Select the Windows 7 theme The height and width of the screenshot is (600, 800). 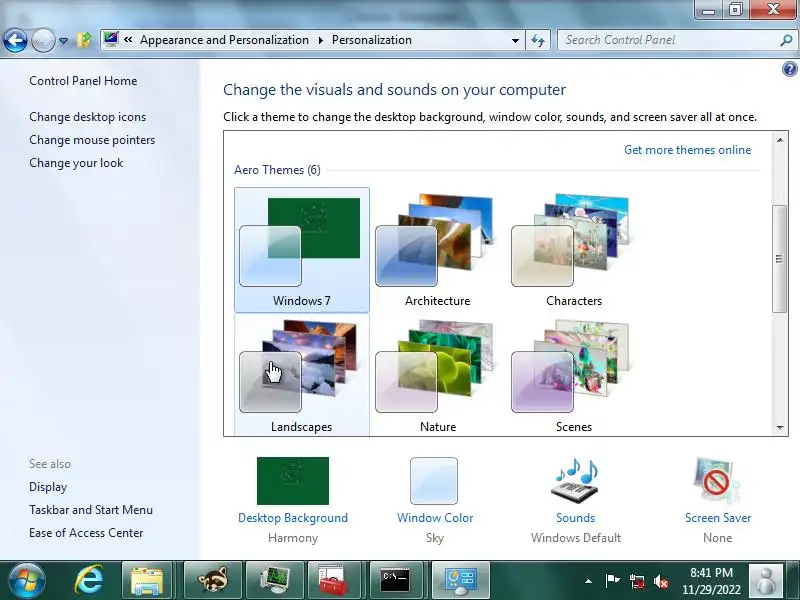(x=302, y=250)
